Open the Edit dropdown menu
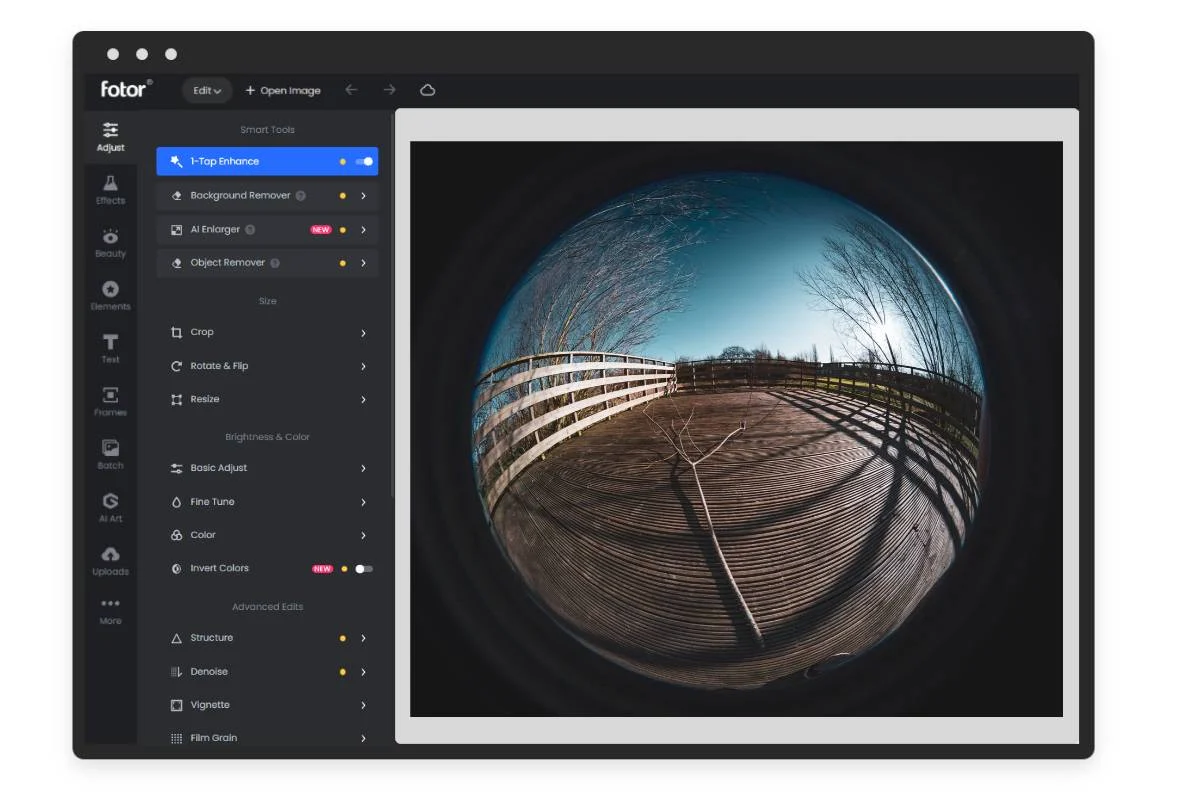The width and height of the screenshot is (1200, 800). [x=207, y=90]
